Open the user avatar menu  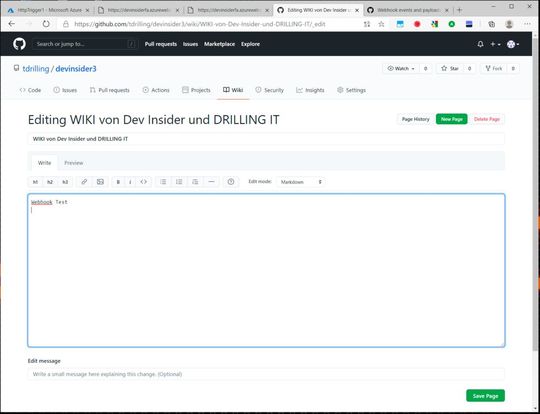pyautogui.click(x=513, y=44)
